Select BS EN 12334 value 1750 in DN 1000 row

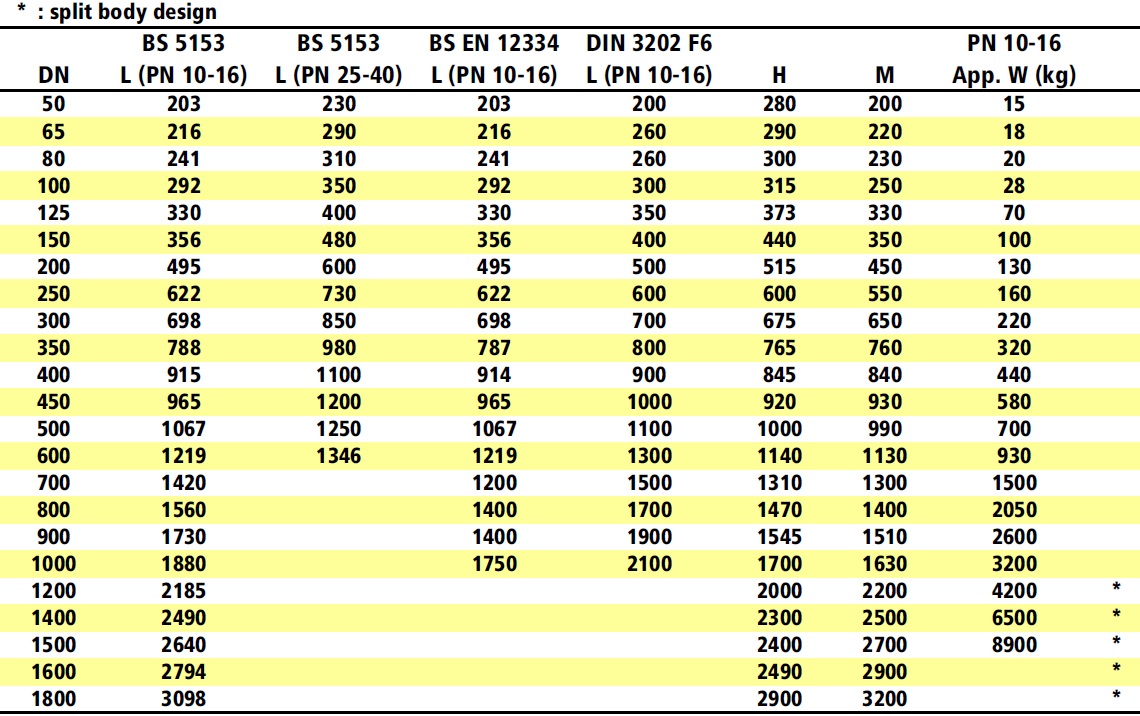pyautogui.click(x=494, y=563)
